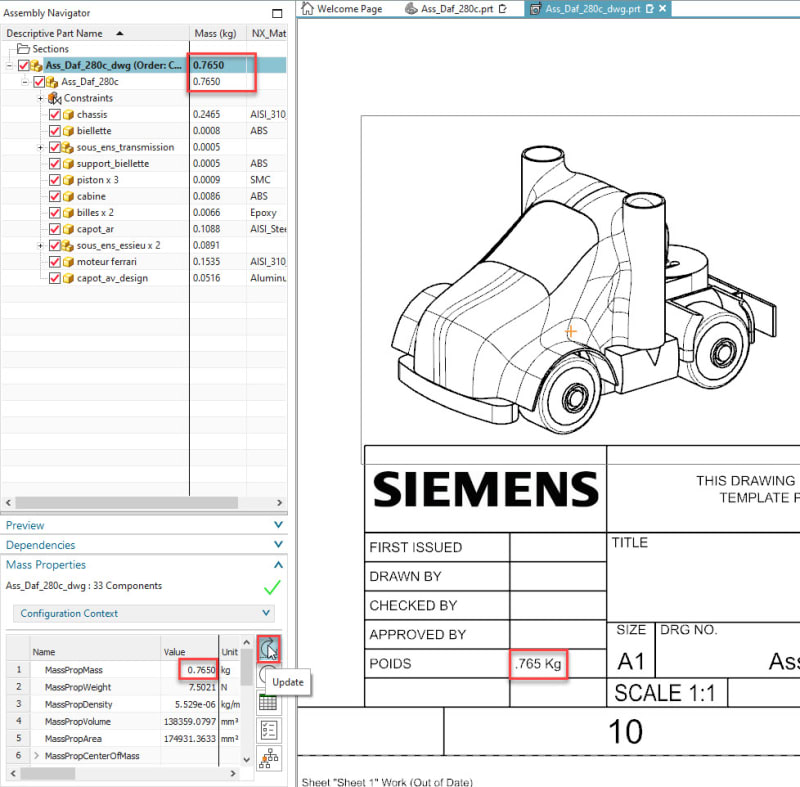Expand the sous_ens_essieu x 2 subassembly
This screenshot has height=787, width=800.
(40, 245)
